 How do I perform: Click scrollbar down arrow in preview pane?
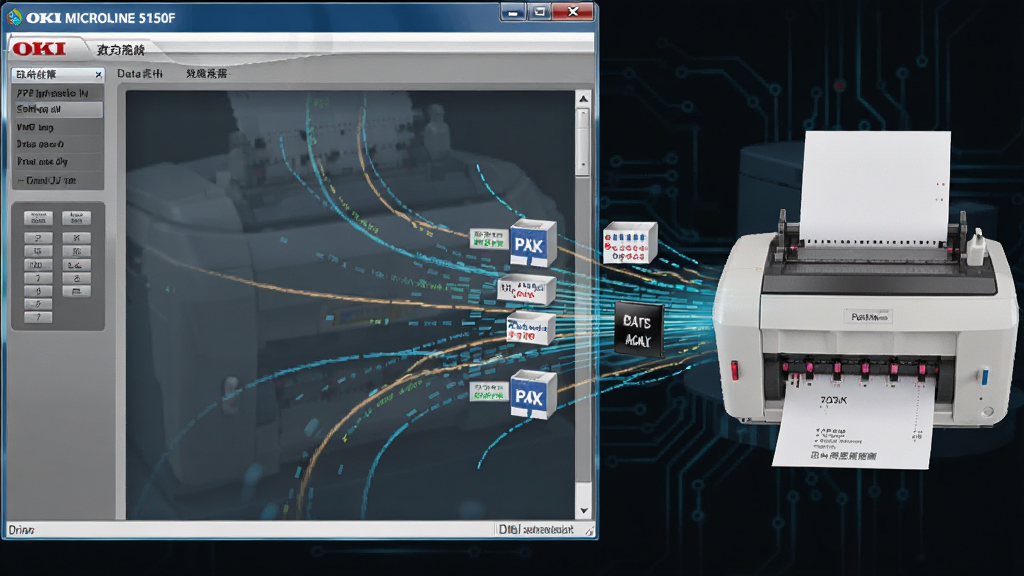coord(583,511)
